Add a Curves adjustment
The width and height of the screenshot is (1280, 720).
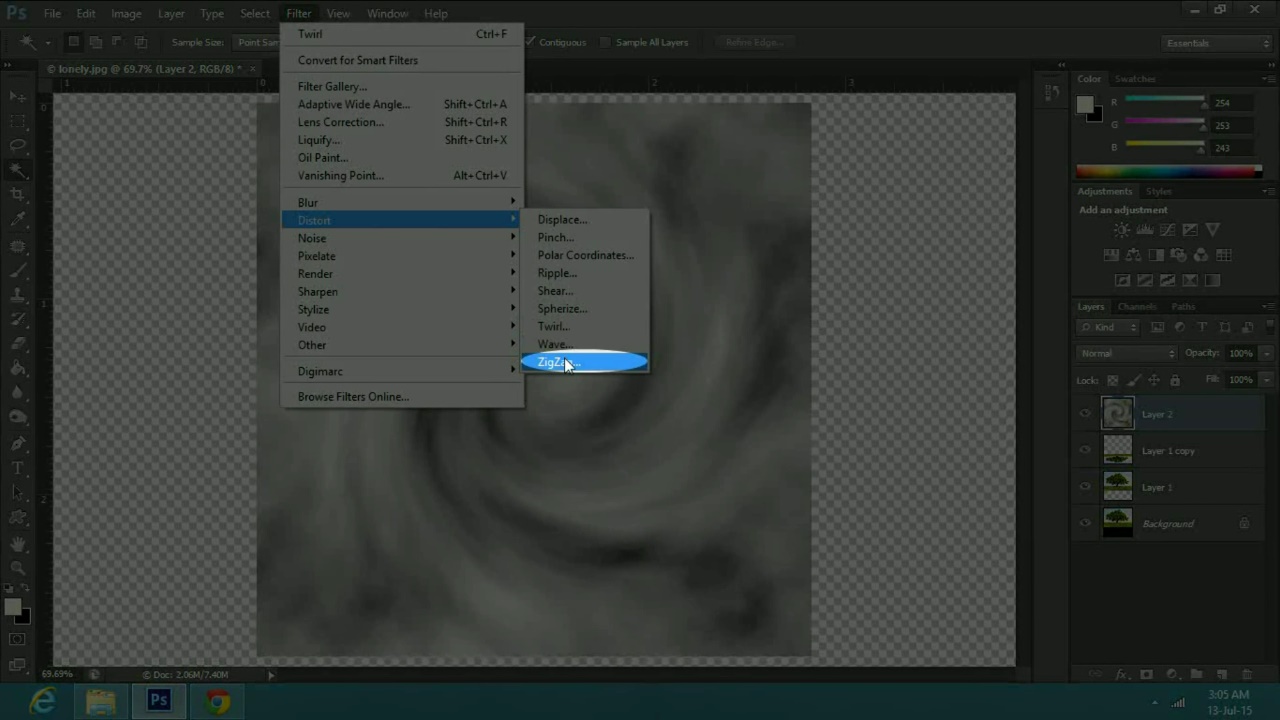pyautogui.click(x=1167, y=230)
